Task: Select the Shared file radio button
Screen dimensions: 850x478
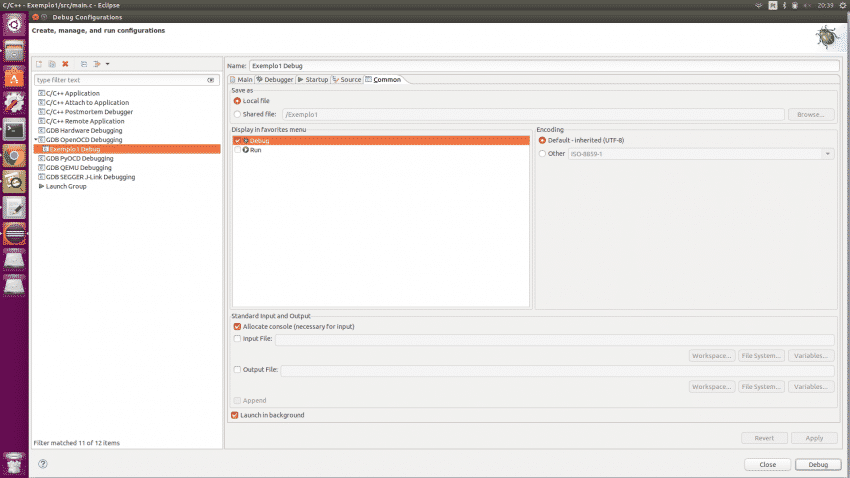Action: 237,114
